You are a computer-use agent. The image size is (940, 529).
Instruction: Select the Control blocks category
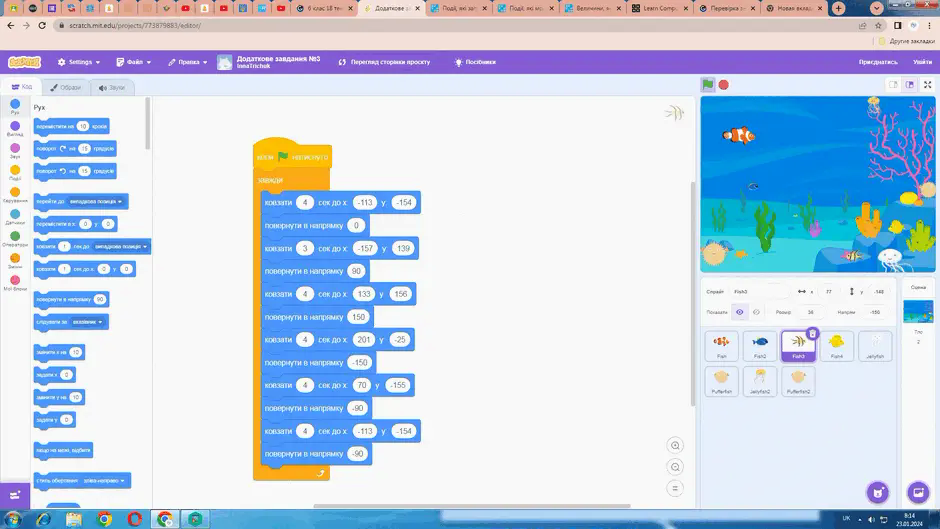click(x=15, y=195)
